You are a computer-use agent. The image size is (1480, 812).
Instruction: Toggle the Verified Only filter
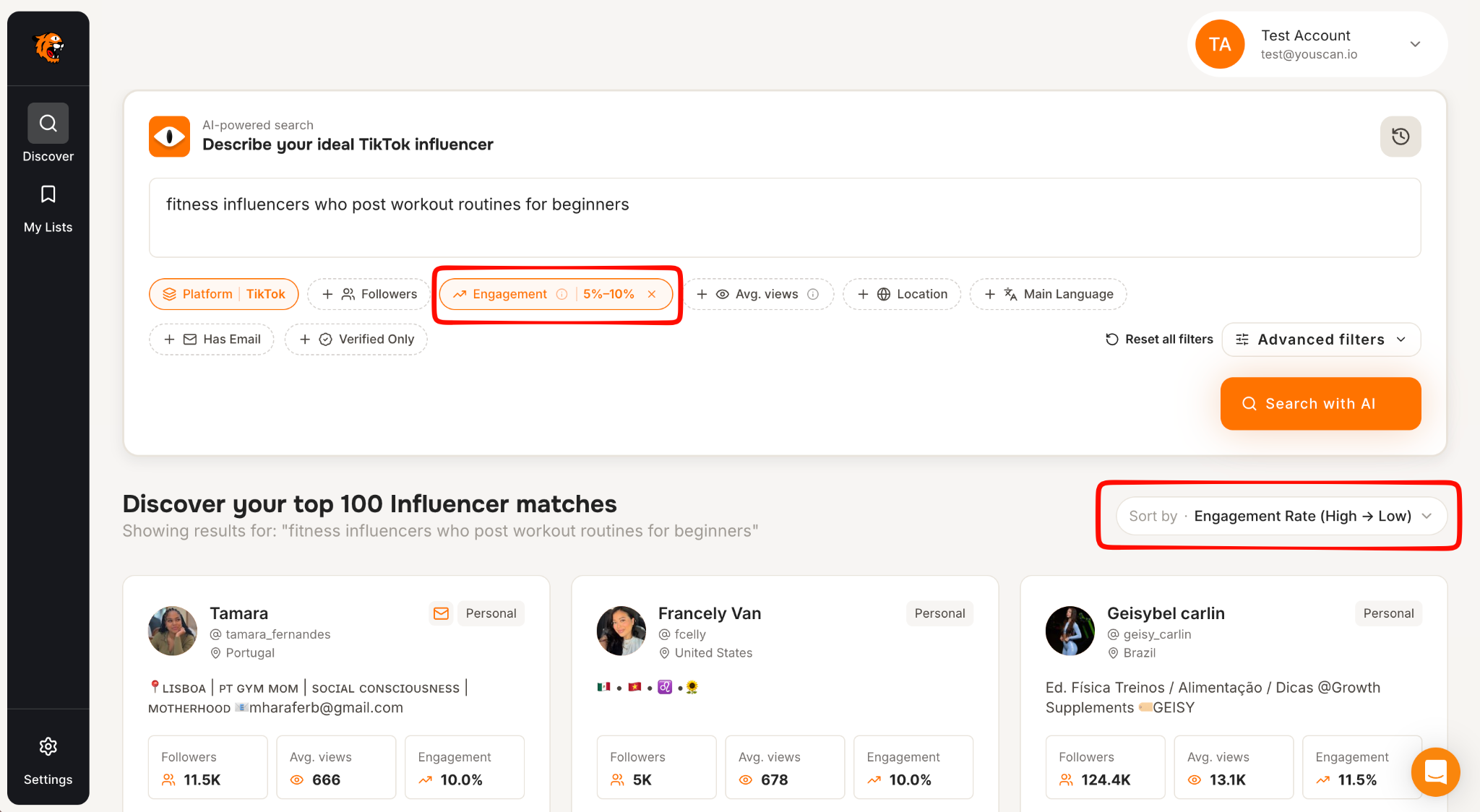[356, 339]
